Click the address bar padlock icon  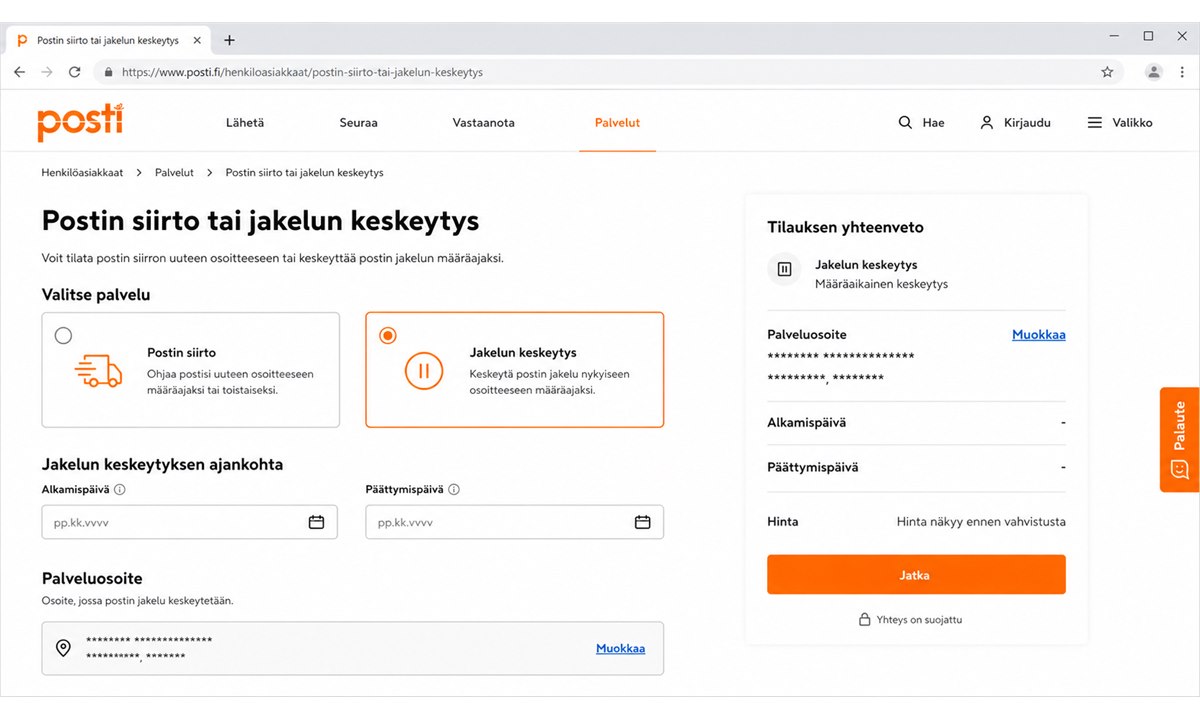(108, 72)
